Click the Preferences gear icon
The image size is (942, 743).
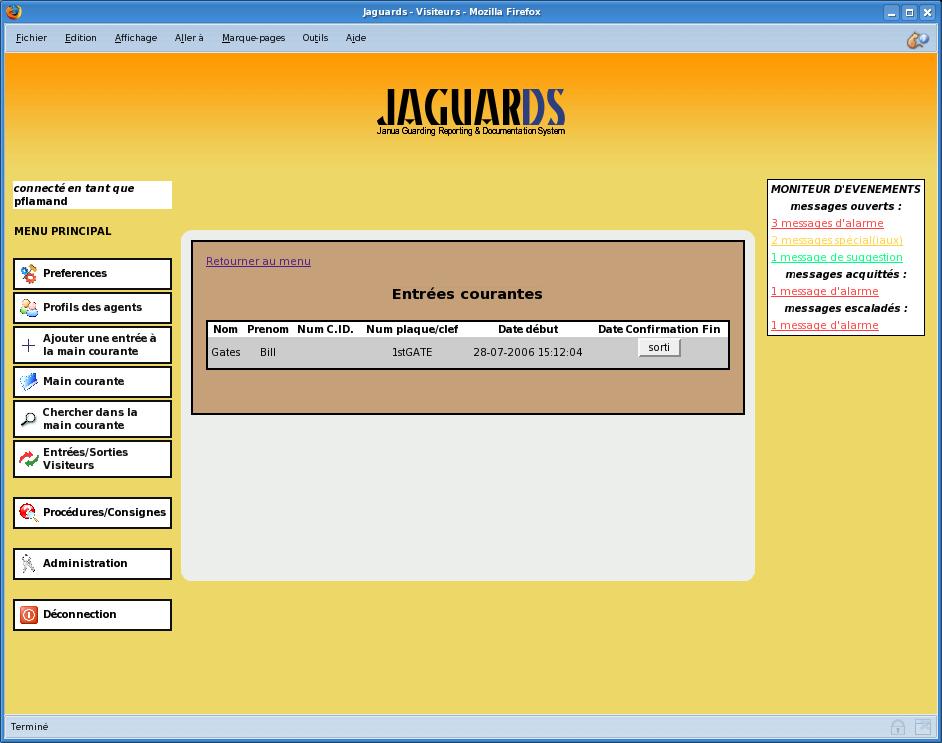coord(28,274)
